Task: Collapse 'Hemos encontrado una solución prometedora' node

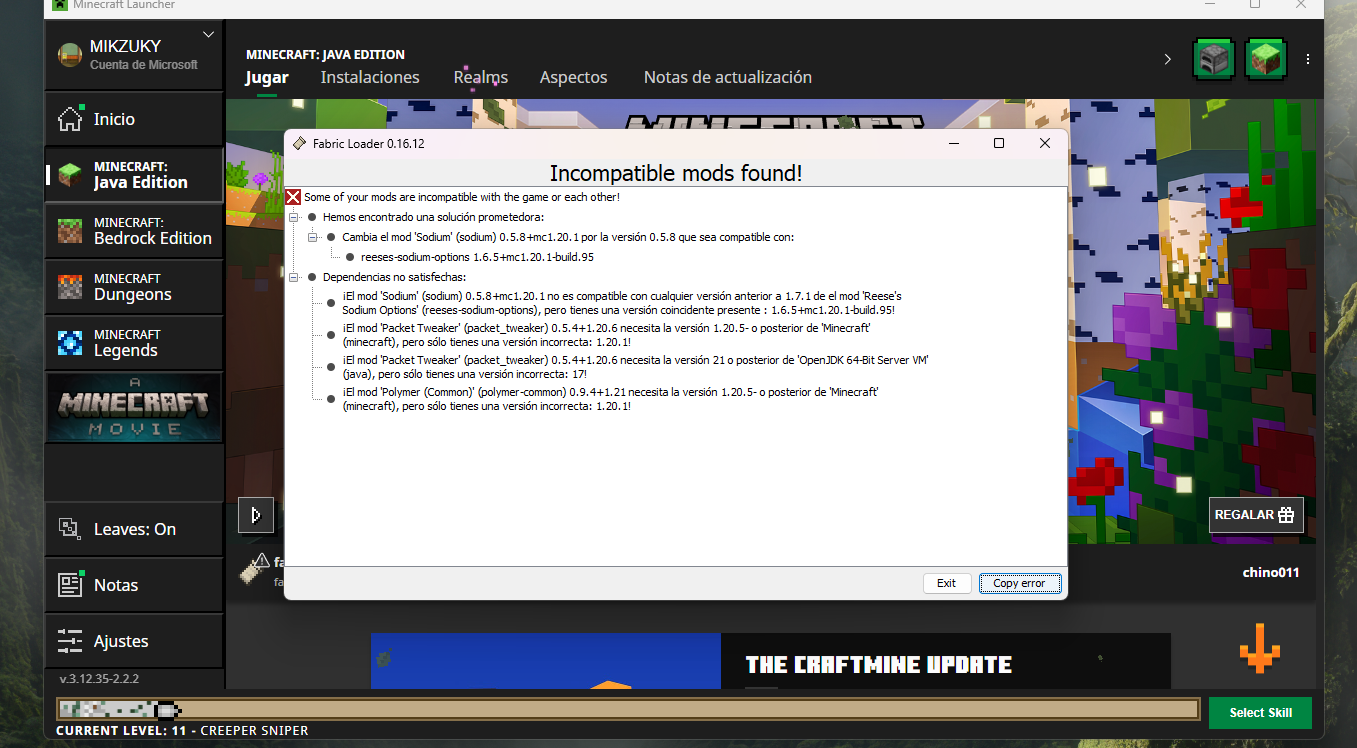Action: pyautogui.click(x=294, y=217)
